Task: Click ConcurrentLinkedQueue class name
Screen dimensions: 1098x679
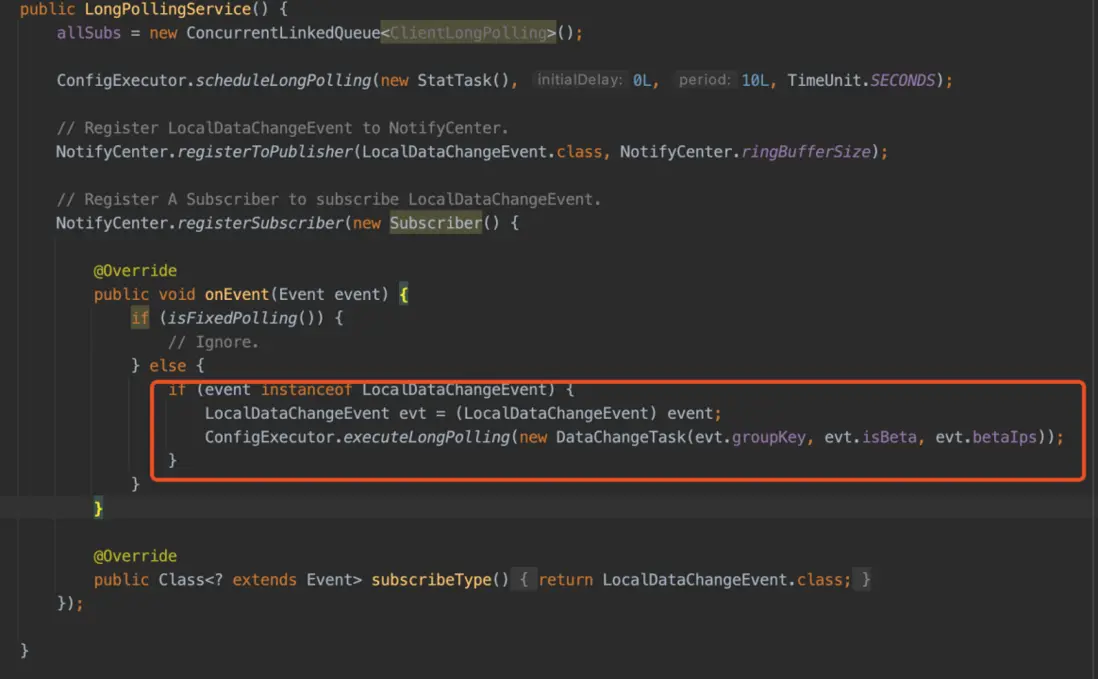Action: 283,33
